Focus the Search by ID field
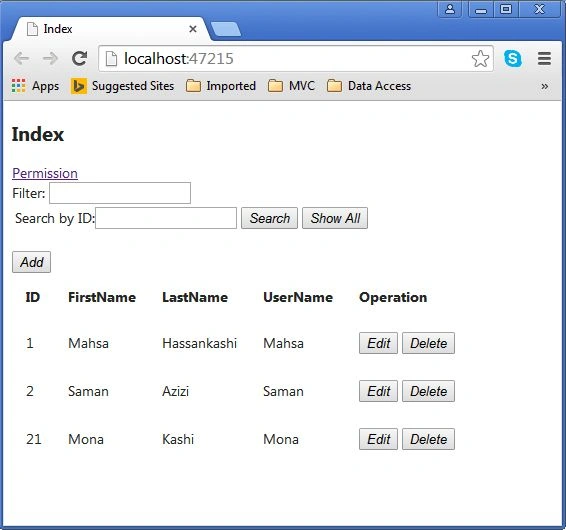Screen dimensions: 566x530 click(166, 218)
